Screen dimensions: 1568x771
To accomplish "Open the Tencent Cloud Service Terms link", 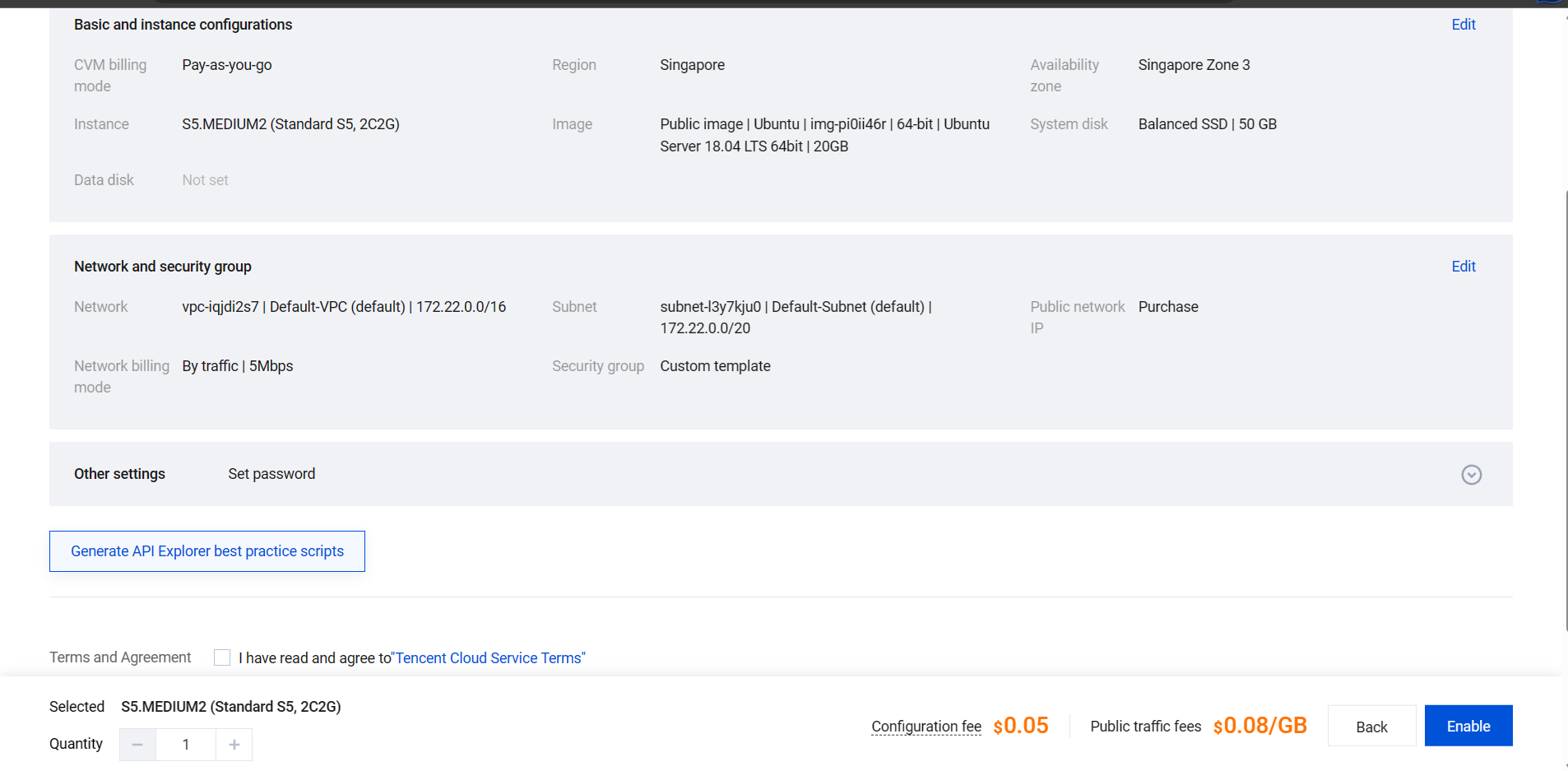I will [489, 658].
